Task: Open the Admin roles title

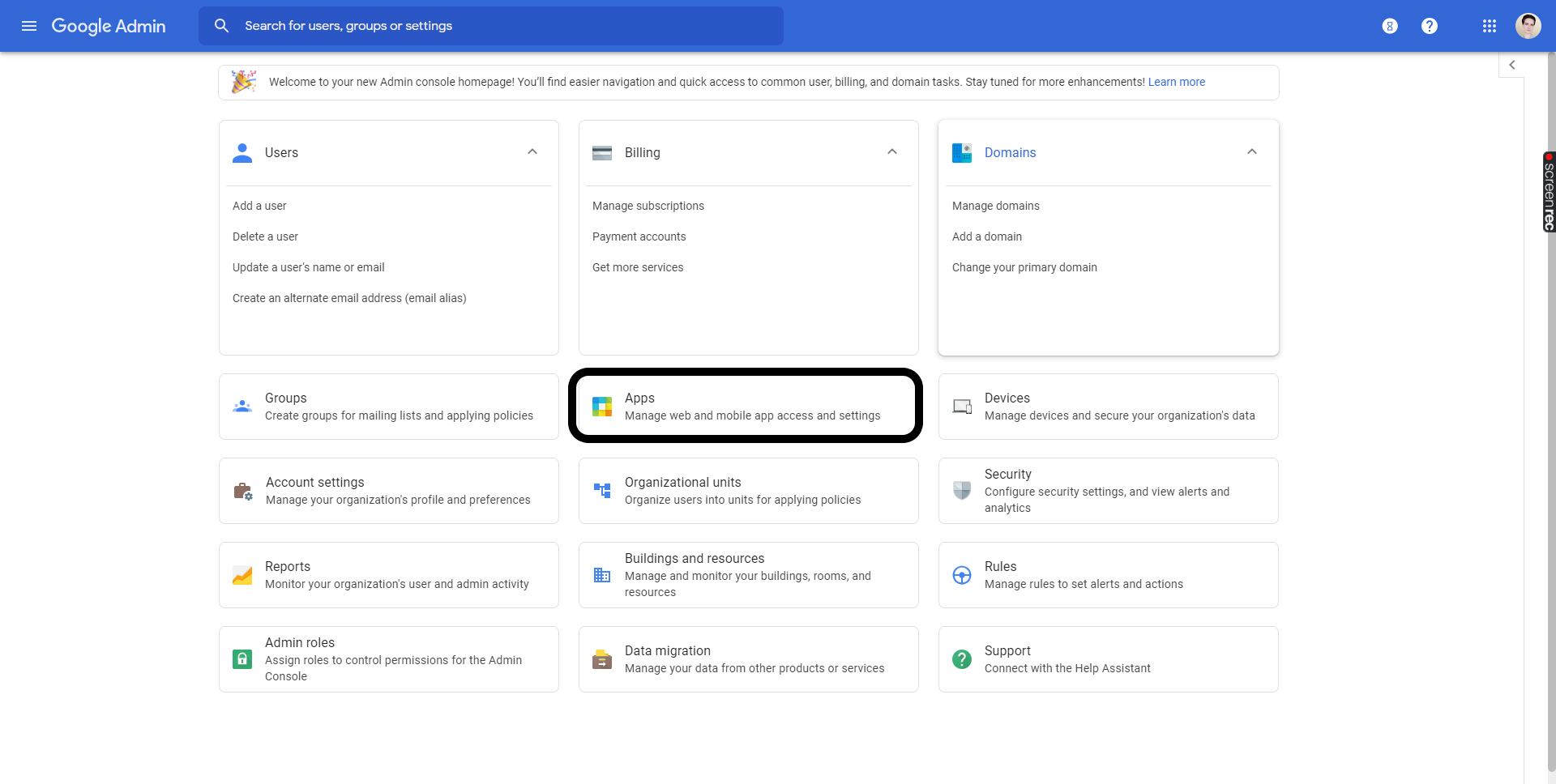Action: tap(299, 642)
